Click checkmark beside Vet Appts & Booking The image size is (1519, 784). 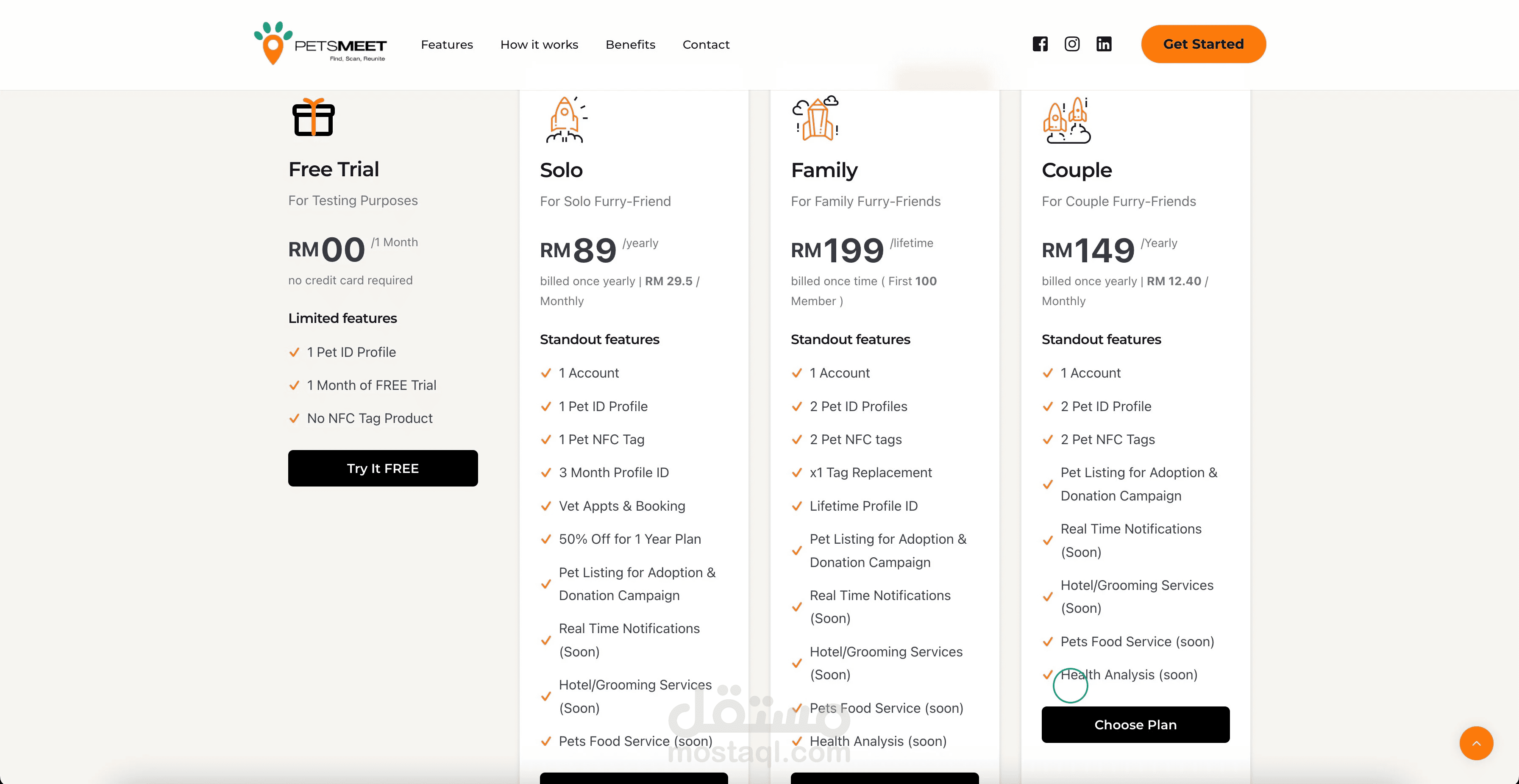coord(545,506)
